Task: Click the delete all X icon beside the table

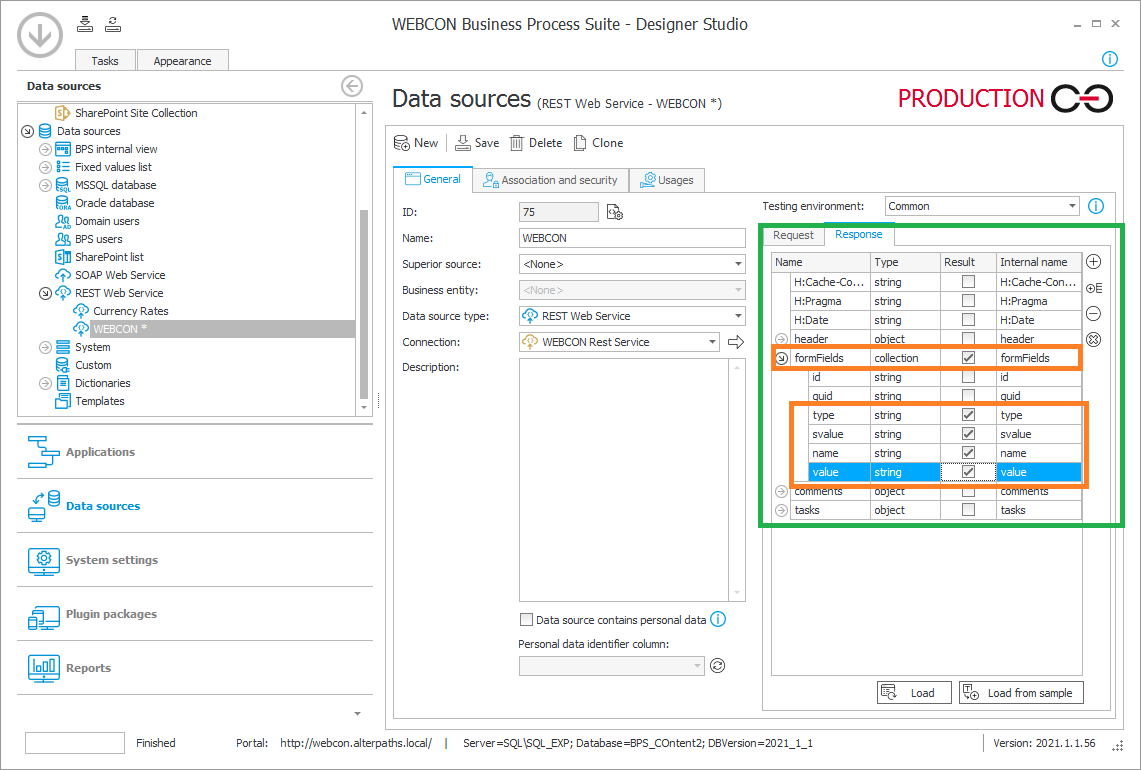Action: point(1093,339)
